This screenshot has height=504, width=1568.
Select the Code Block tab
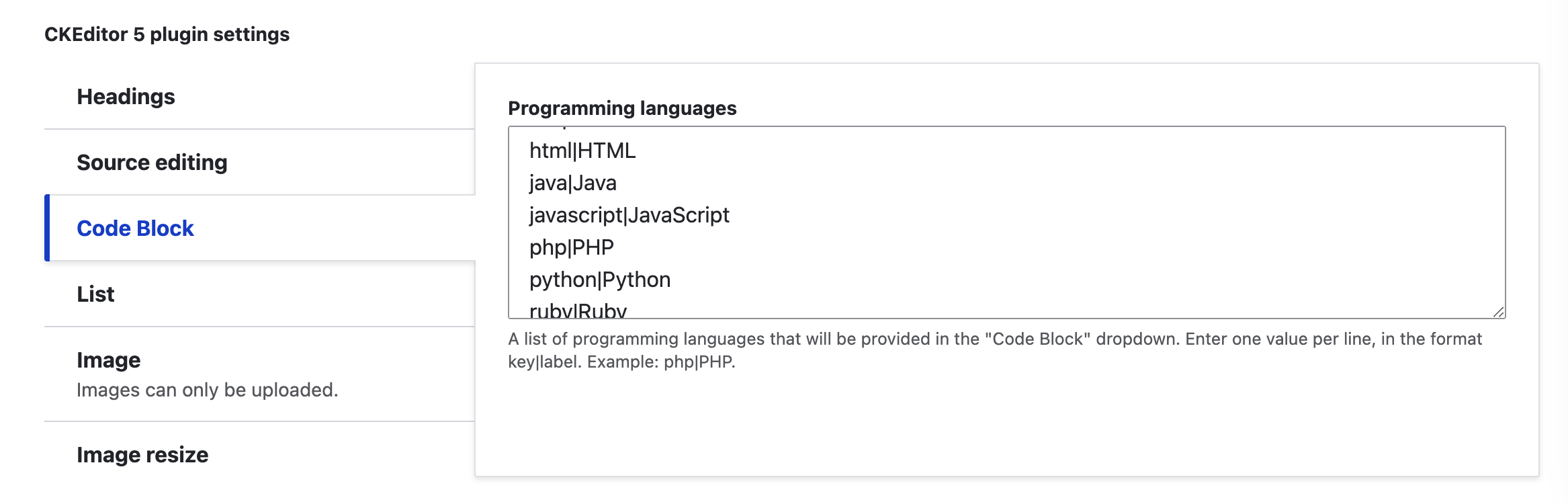[x=259, y=228]
